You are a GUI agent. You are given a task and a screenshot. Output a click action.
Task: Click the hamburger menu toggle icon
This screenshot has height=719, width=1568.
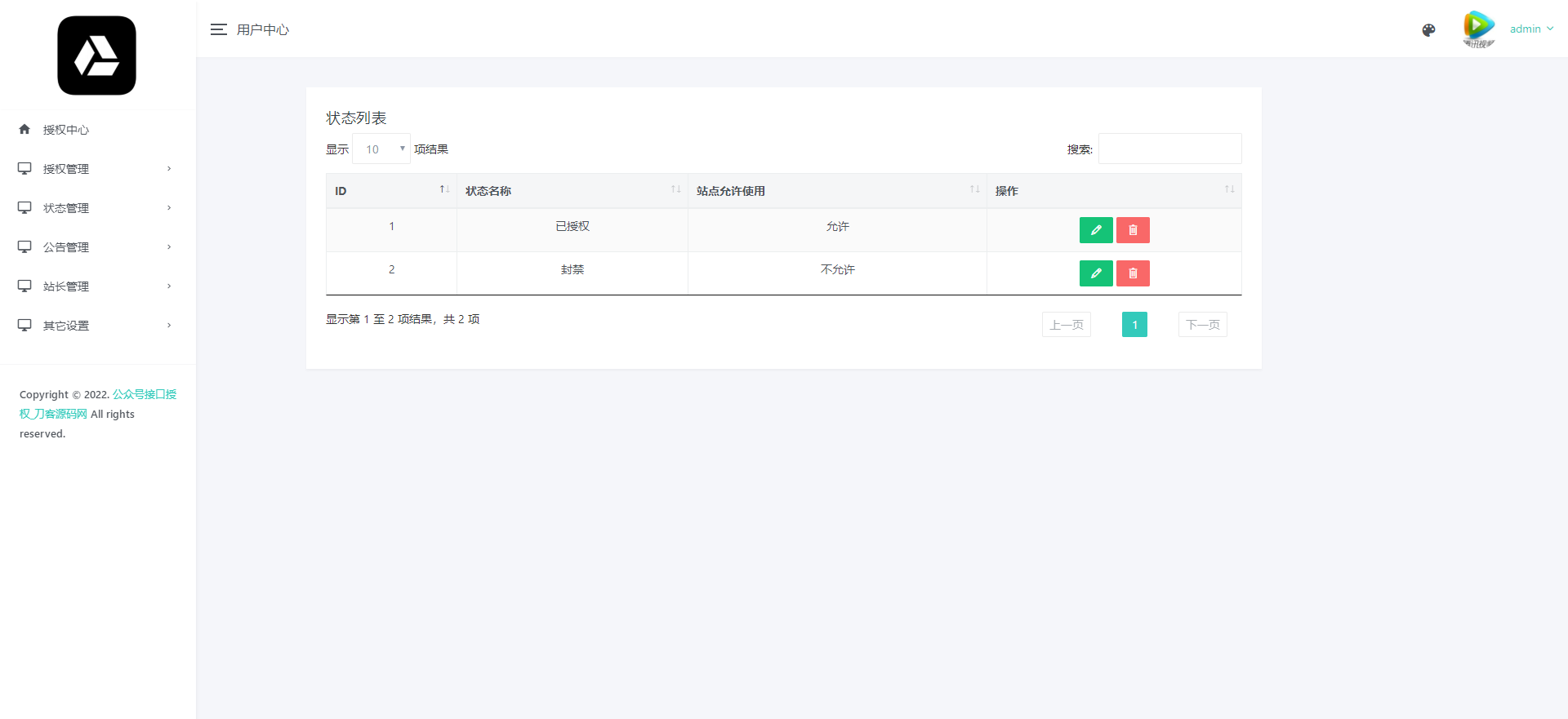(x=218, y=29)
